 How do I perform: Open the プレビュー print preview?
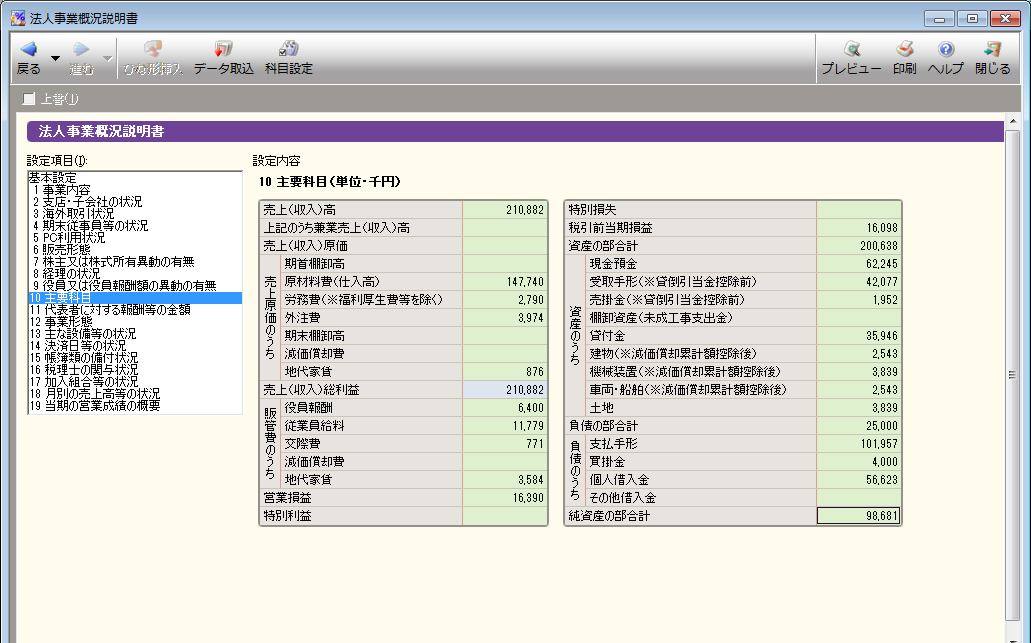tap(851, 50)
